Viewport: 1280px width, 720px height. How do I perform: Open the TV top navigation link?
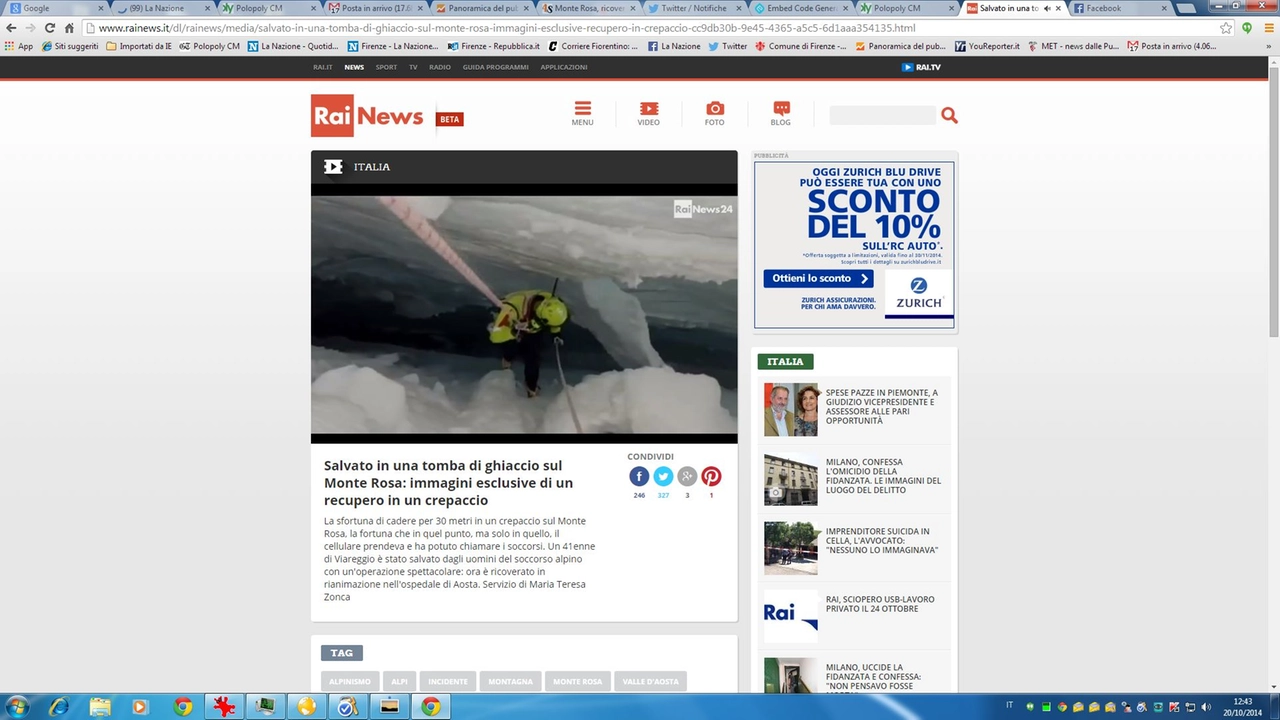coord(413,67)
